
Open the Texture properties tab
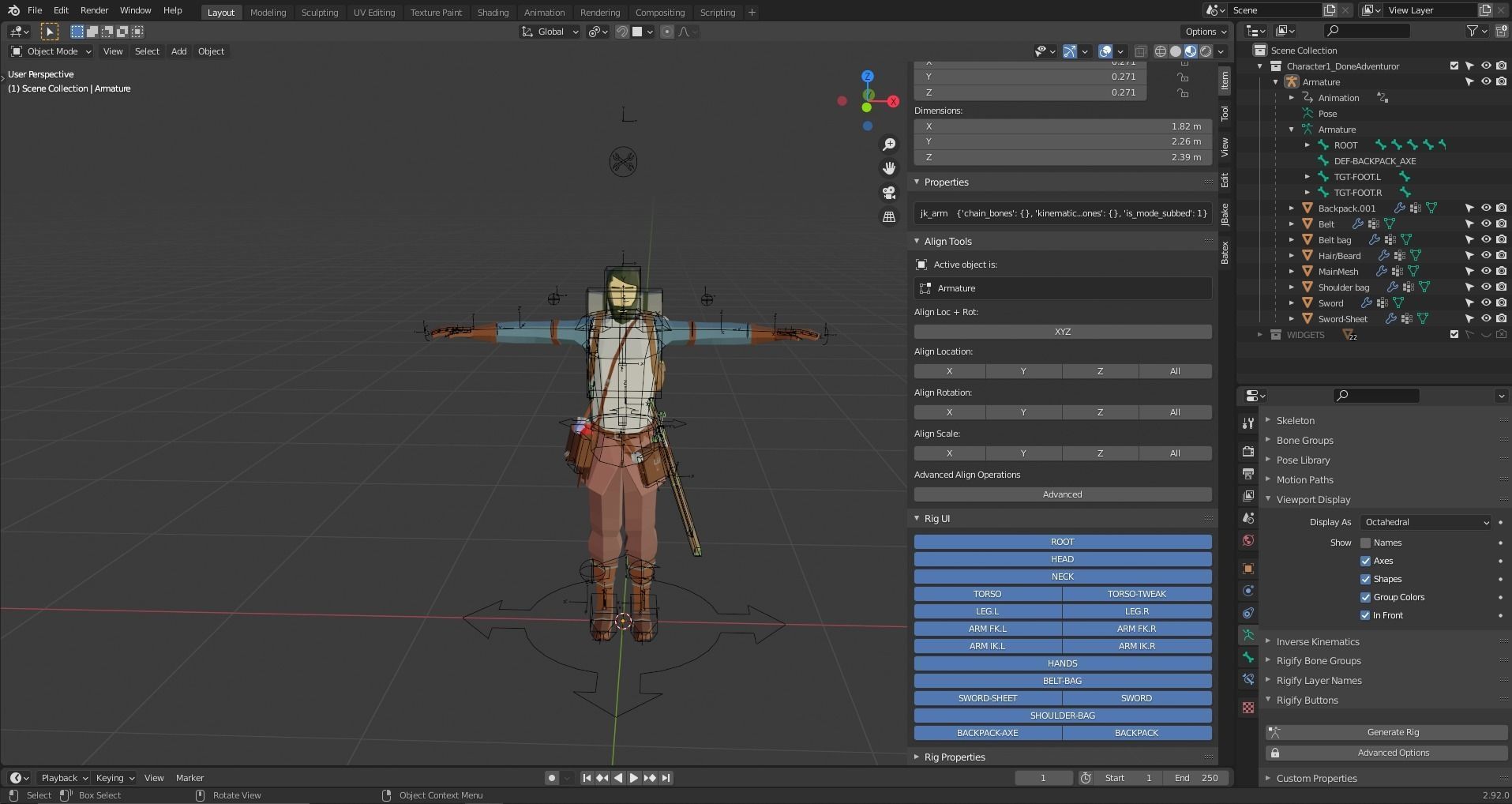[x=1247, y=708]
